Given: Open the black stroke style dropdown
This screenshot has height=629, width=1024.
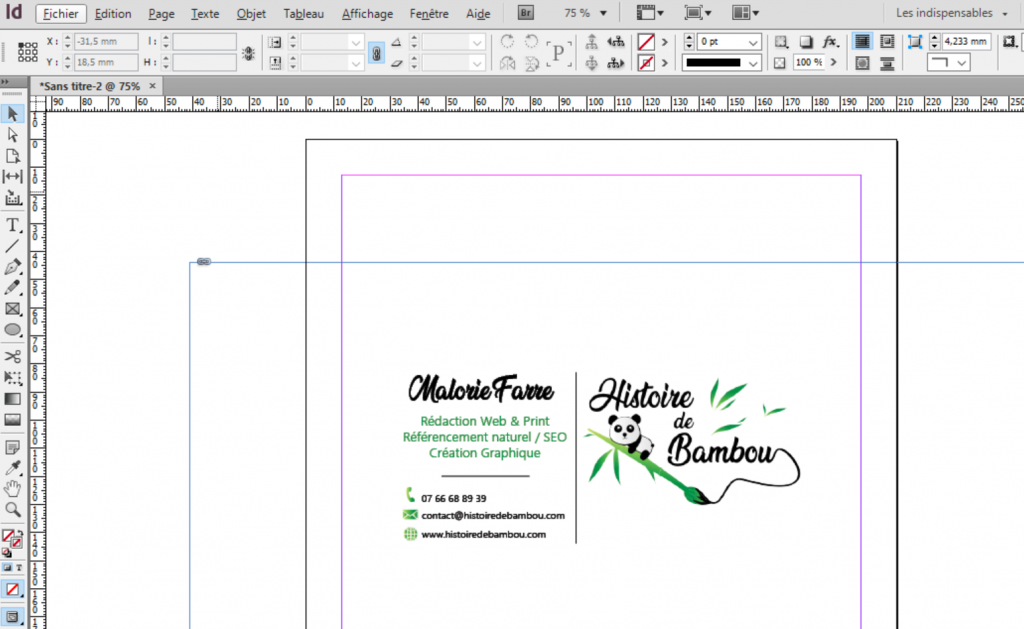Looking at the screenshot, I should 753,63.
